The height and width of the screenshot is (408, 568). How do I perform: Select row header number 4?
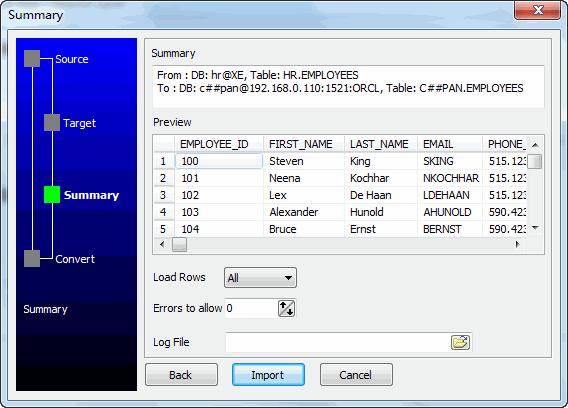164,212
